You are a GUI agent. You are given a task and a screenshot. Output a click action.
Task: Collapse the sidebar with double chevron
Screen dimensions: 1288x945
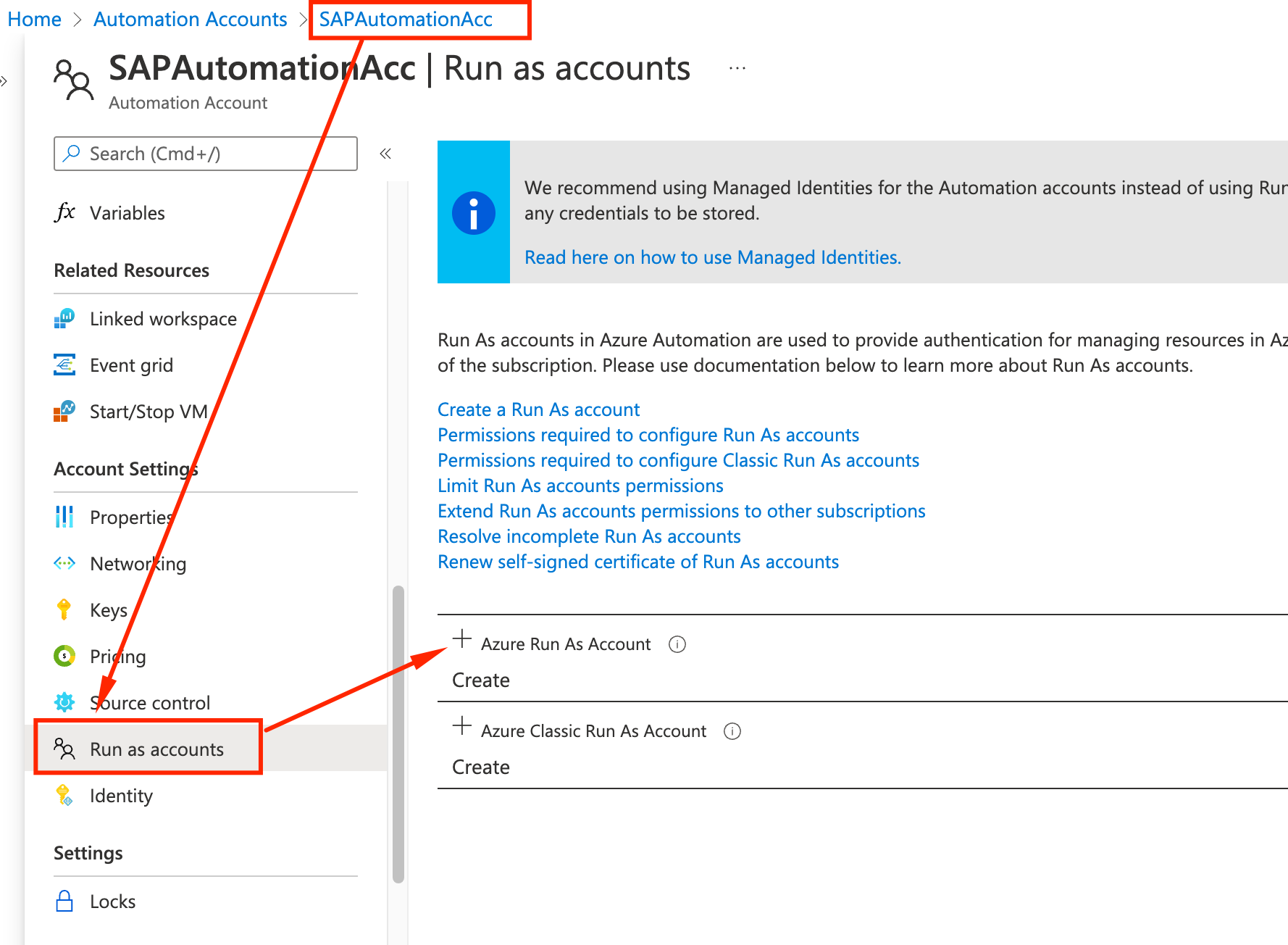point(385,154)
